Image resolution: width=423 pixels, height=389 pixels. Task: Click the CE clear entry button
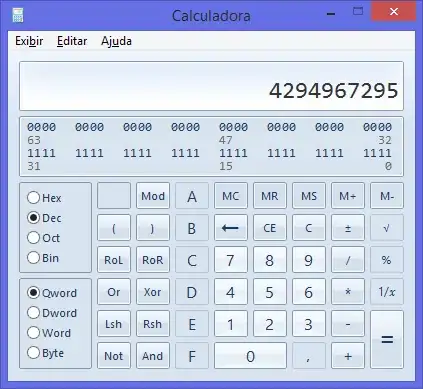[x=270, y=228]
